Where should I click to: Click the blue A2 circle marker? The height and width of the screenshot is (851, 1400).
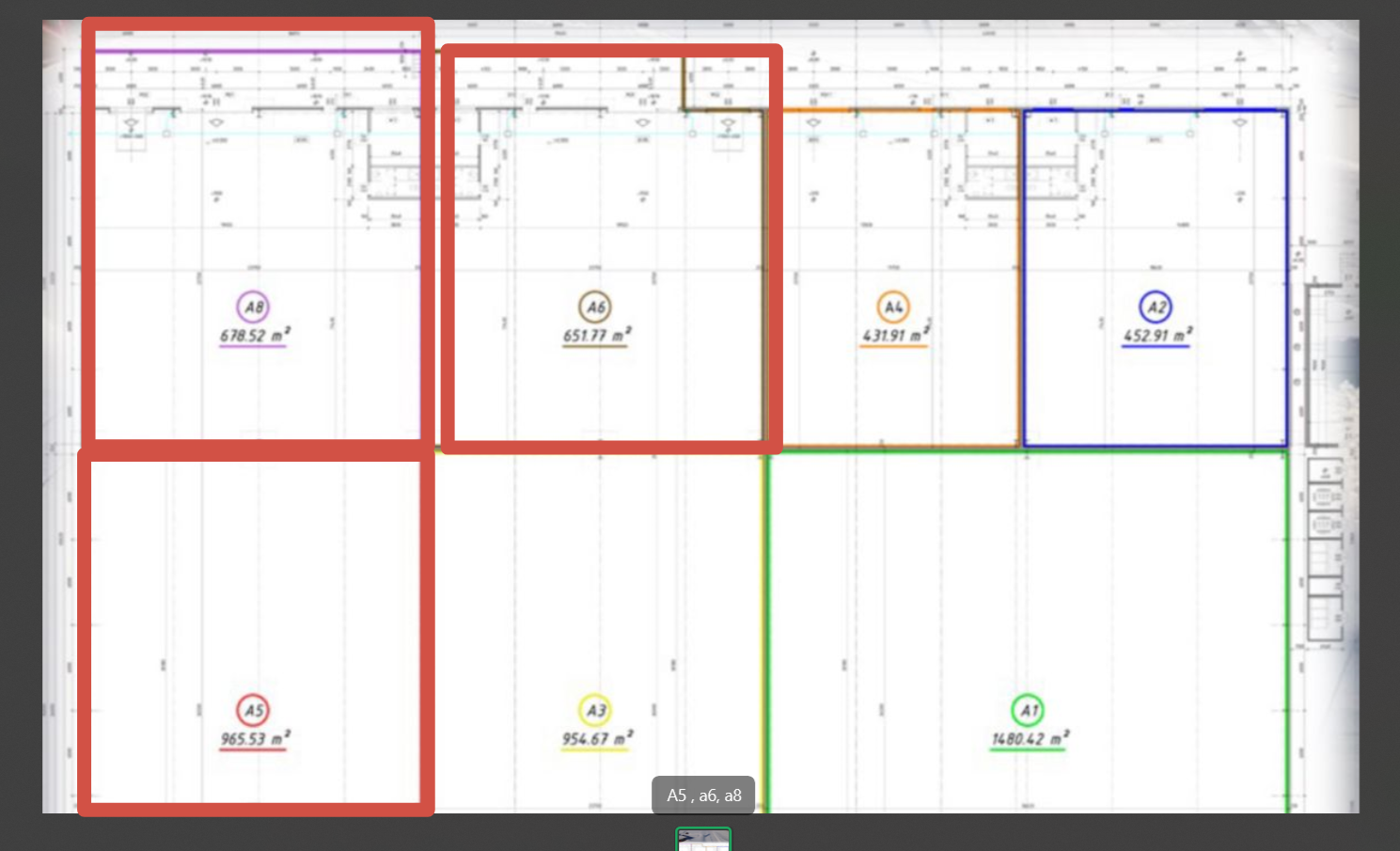tap(1156, 307)
